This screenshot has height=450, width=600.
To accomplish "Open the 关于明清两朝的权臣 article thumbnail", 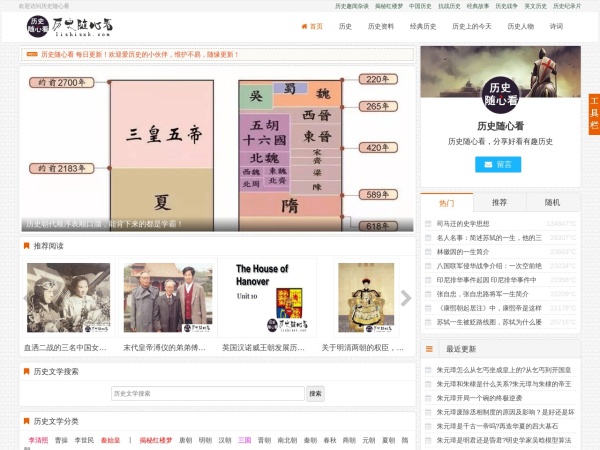I will [366, 297].
